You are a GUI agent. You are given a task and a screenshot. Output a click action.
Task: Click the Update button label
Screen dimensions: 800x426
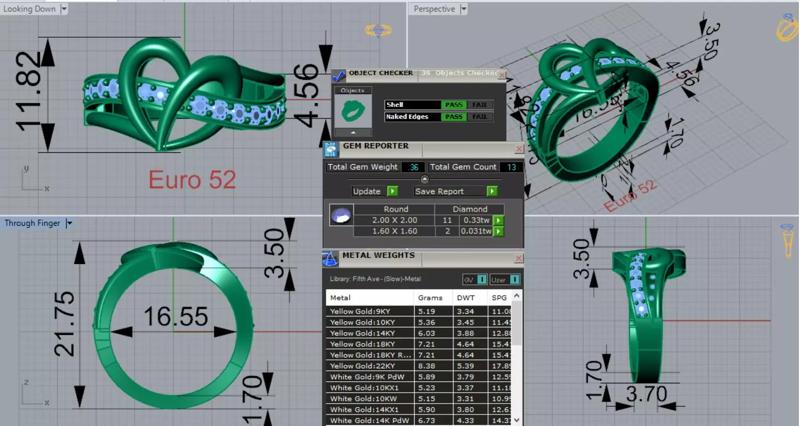[x=366, y=191]
